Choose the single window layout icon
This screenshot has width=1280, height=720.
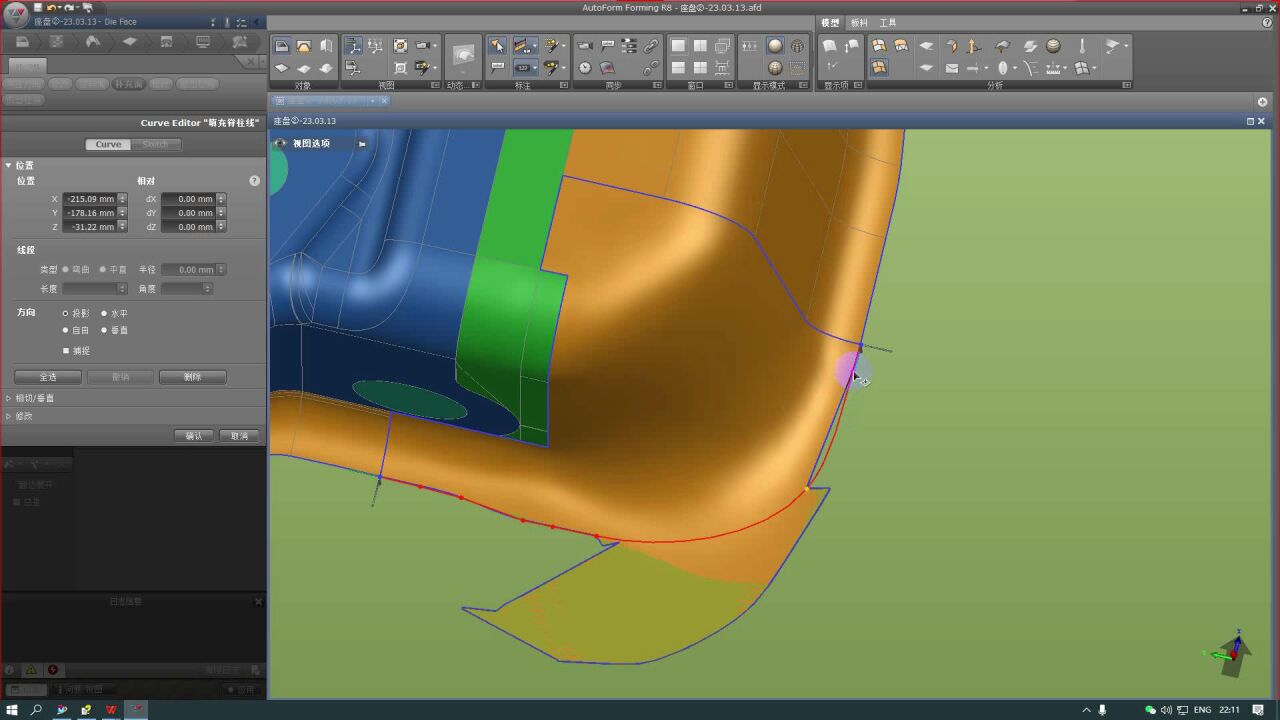tap(678, 46)
